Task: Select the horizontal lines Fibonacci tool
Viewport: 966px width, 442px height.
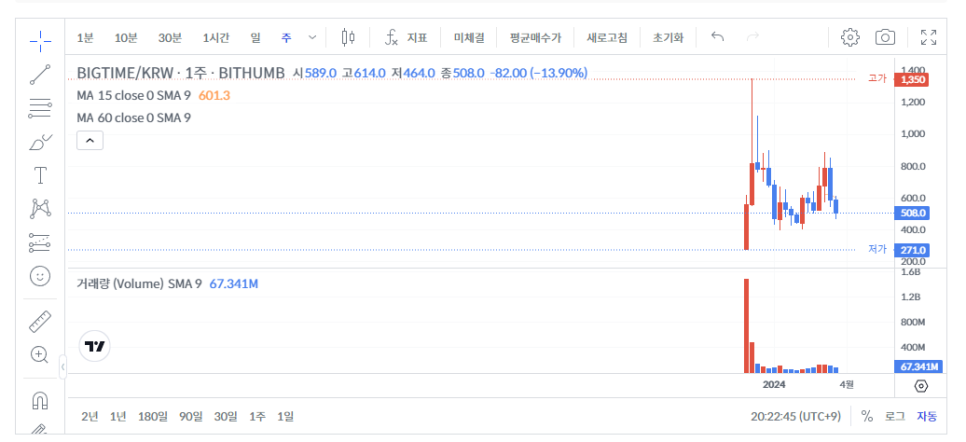Action: pos(40,108)
